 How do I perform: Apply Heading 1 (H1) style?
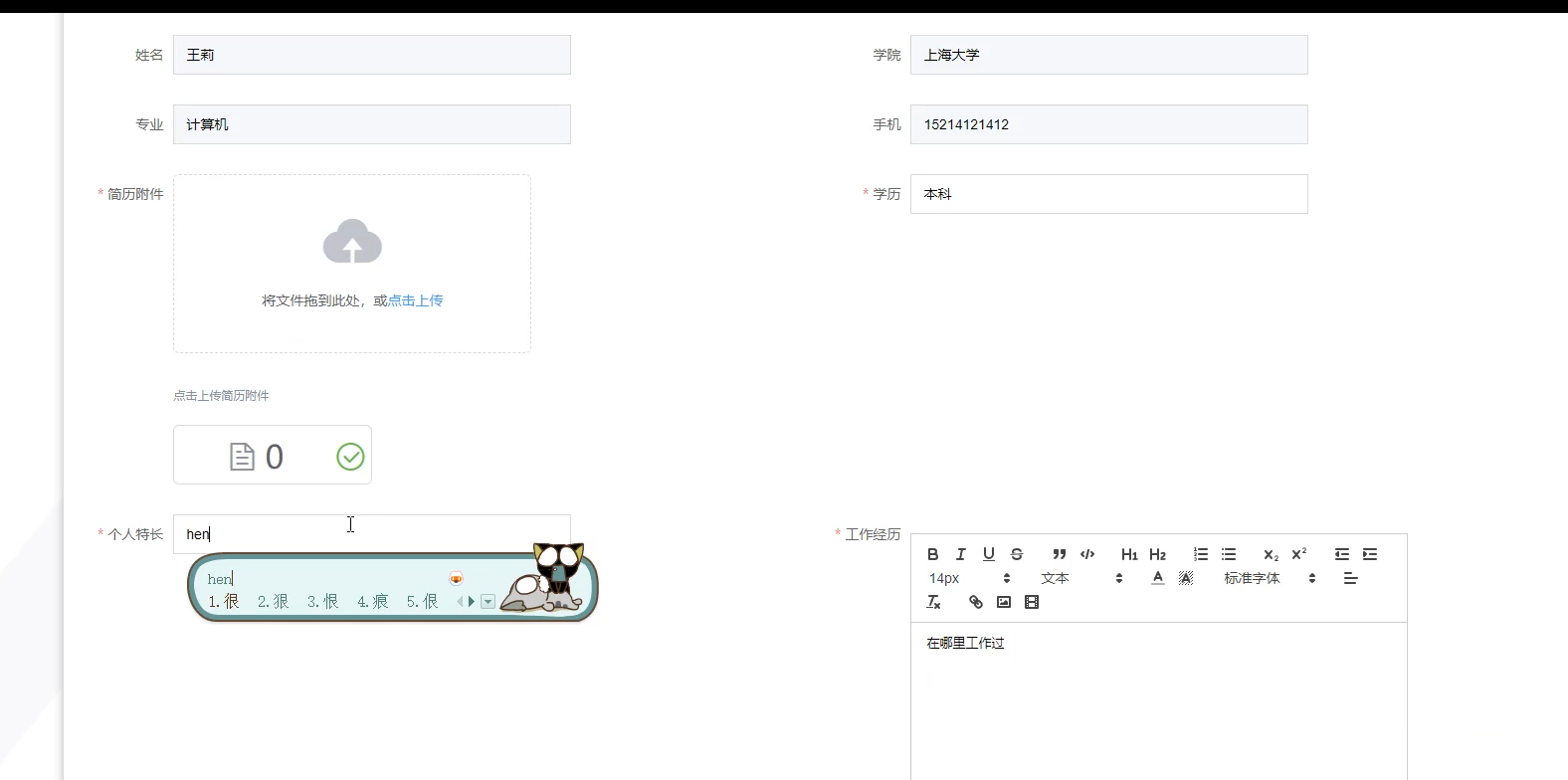[x=1129, y=554]
